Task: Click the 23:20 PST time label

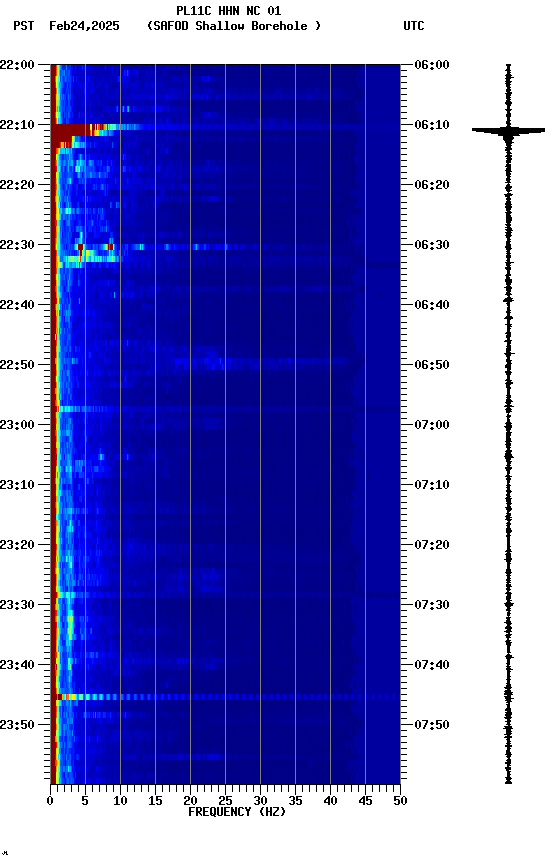Action: pyautogui.click(x=17, y=545)
